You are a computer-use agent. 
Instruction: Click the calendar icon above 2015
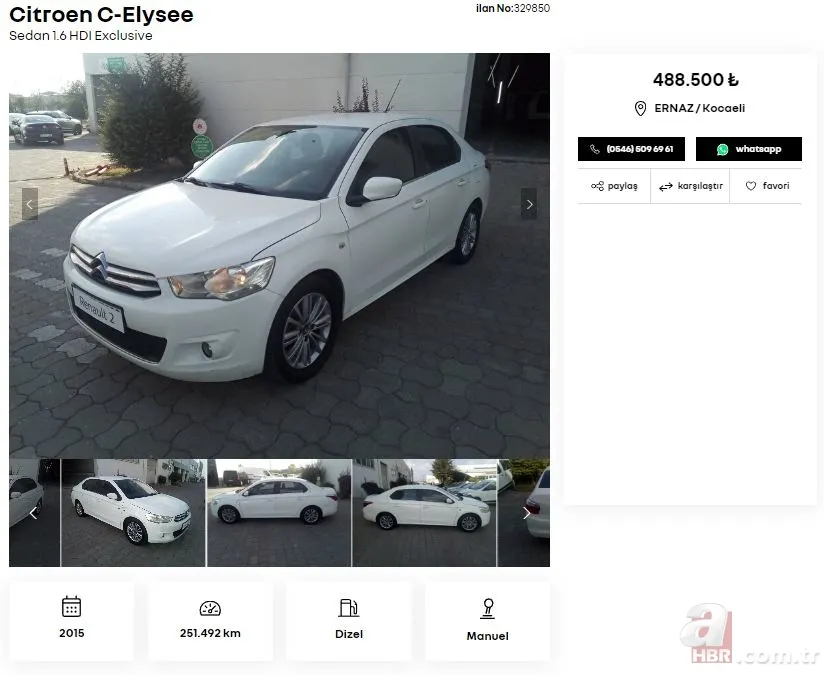[x=71, y=606]
